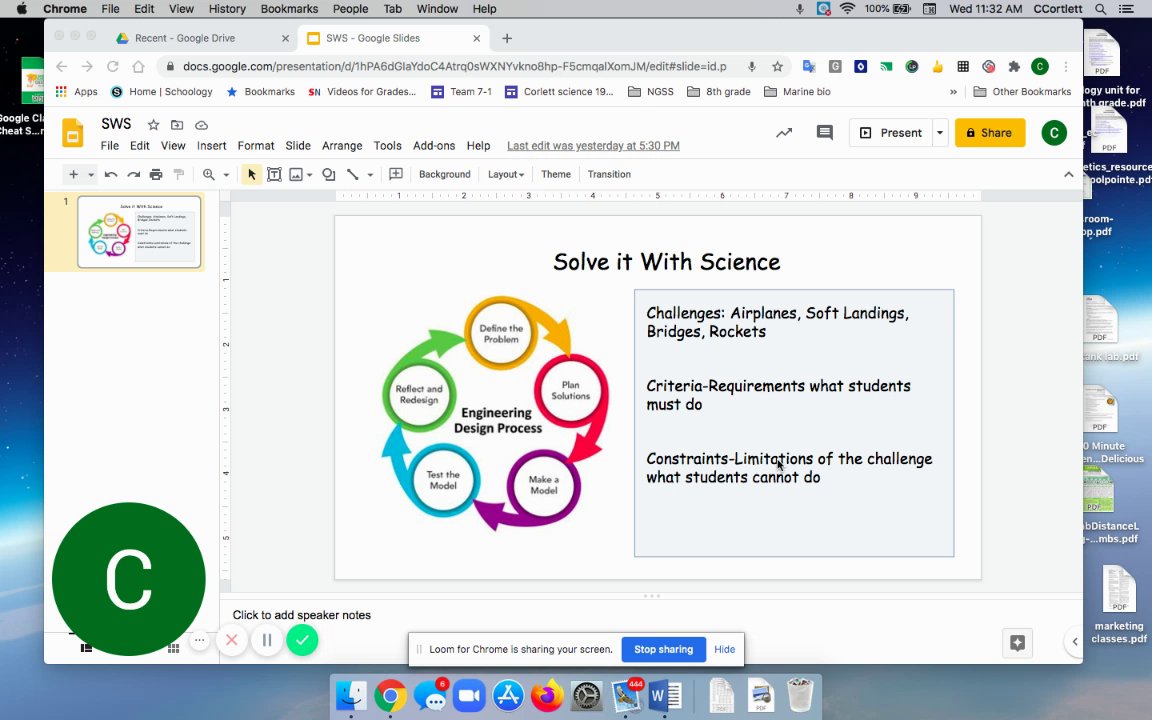
Task: Cancel Loom recording with red X
Action: (231, 640)
